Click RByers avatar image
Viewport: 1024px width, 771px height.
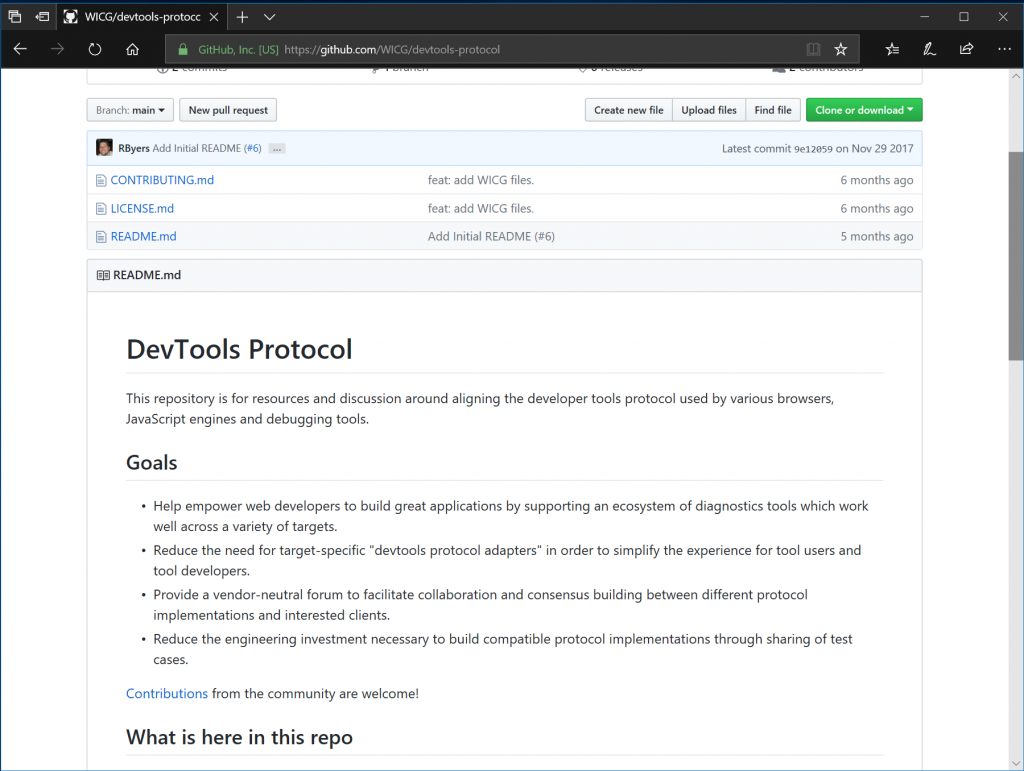point(104,148)
